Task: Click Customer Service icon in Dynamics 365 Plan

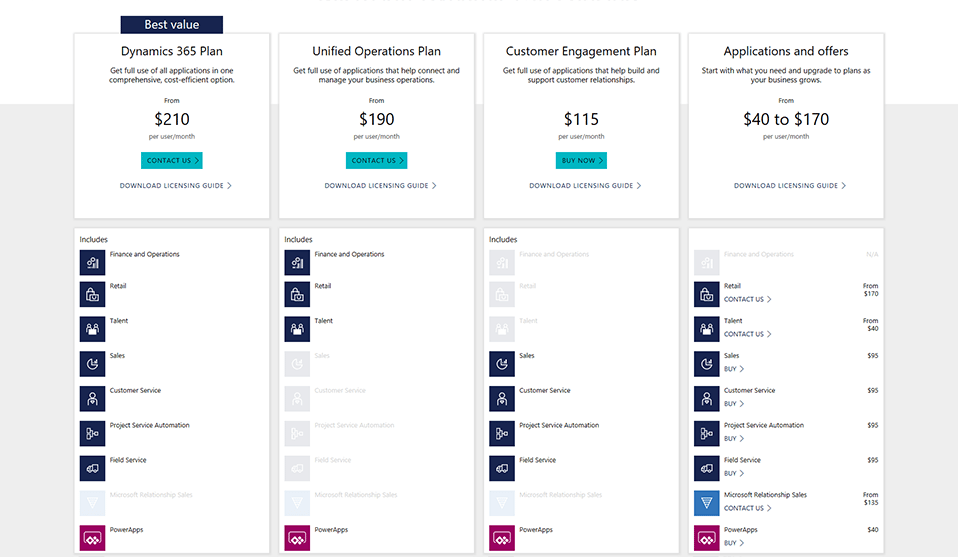Action: [92, 399]
